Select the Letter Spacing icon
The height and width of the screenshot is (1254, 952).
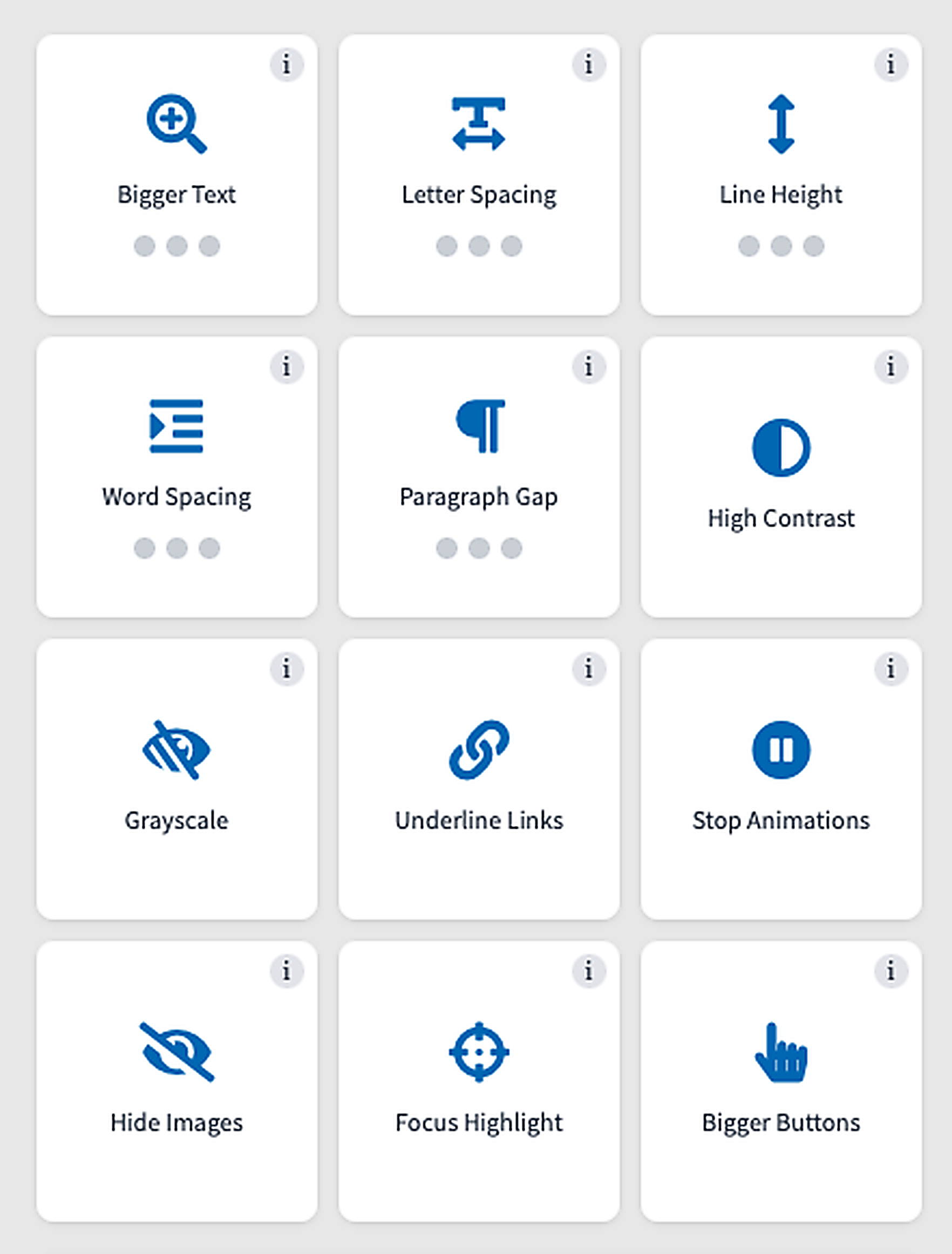[x=479, y=124]
